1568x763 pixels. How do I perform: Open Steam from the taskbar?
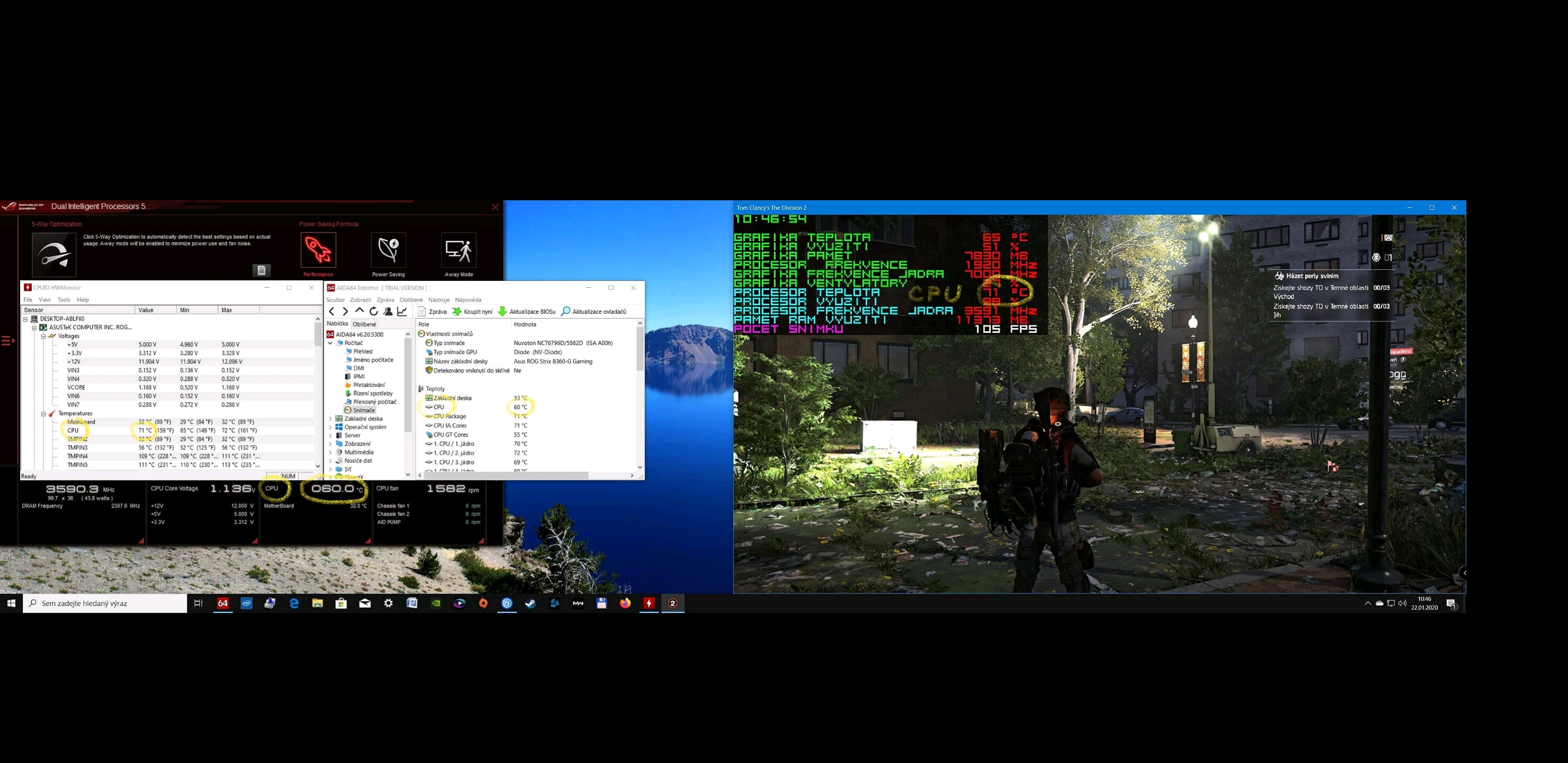coord(531,604)
